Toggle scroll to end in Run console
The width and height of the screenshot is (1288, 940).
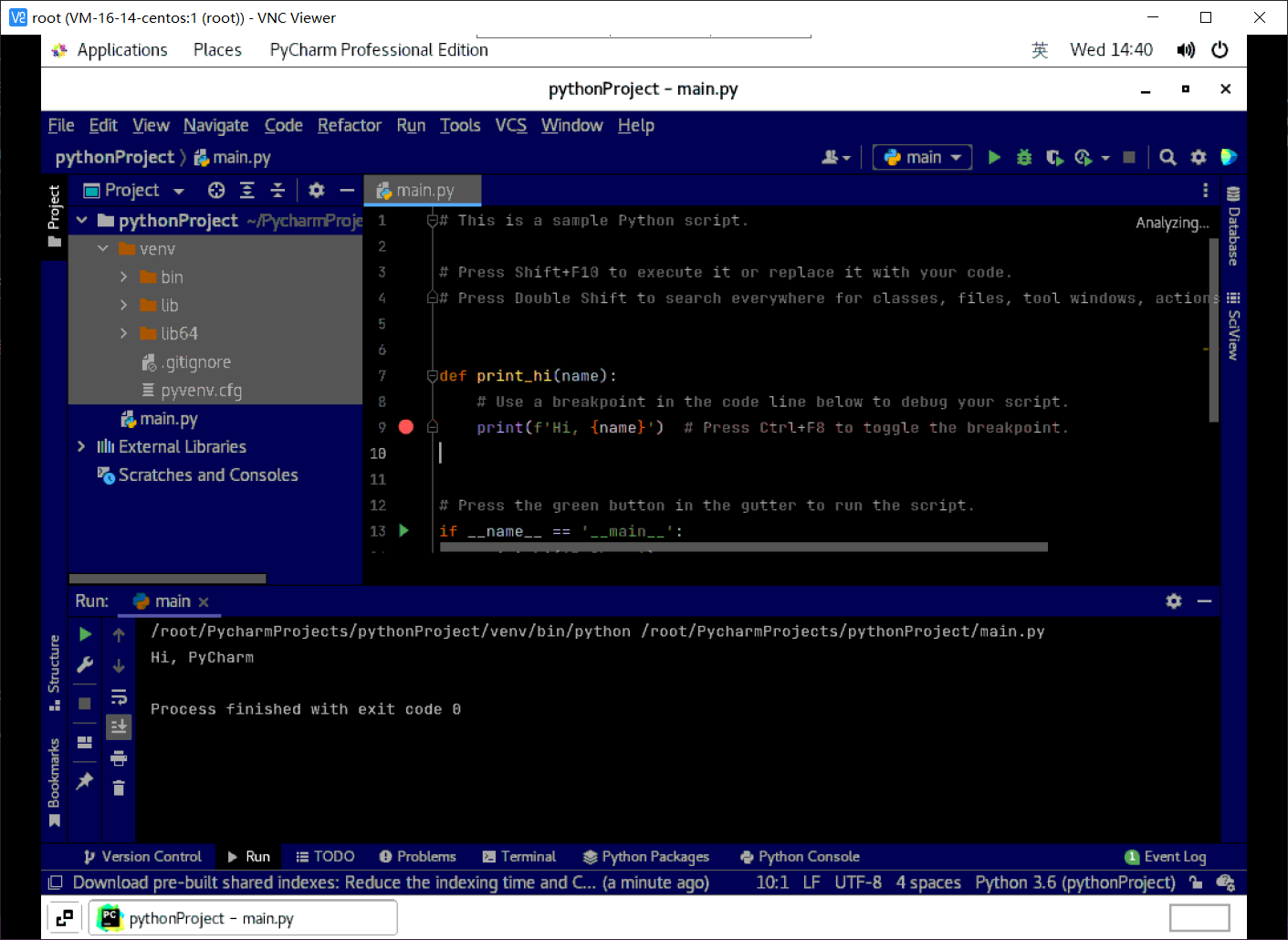coord(119,726)
